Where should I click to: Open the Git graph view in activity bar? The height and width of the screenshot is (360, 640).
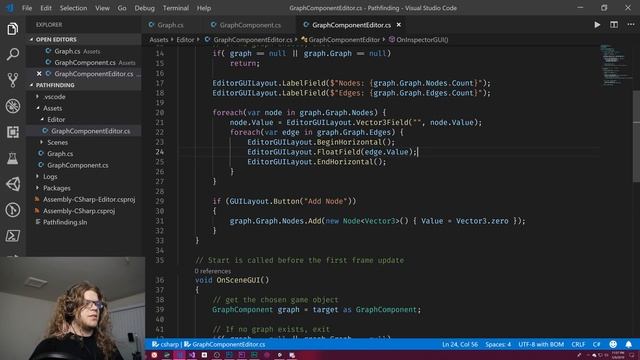pos(13,210)
